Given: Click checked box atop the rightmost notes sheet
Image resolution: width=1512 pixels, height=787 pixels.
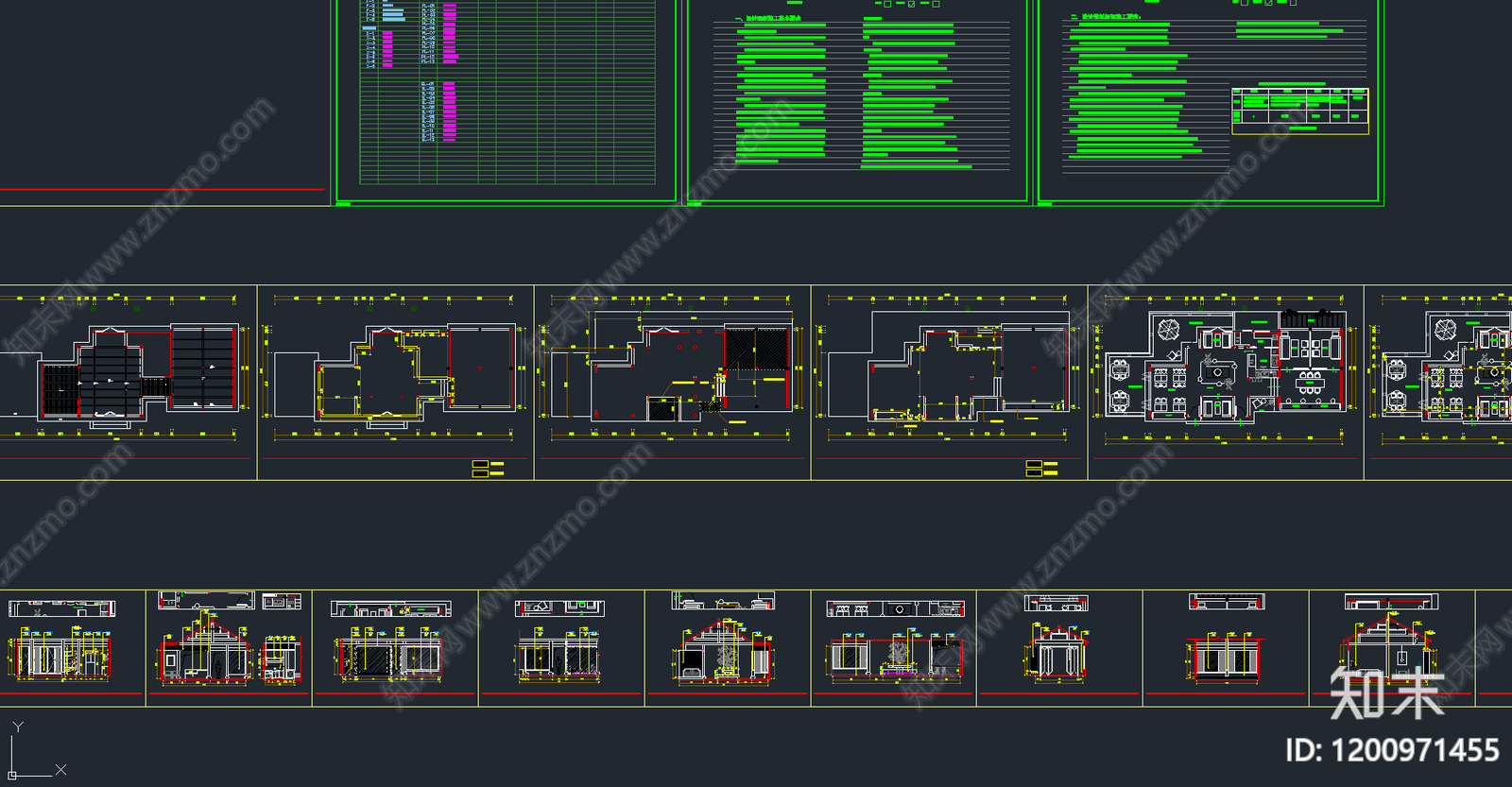Looking at the screenshot, I should click(1268, 3).
